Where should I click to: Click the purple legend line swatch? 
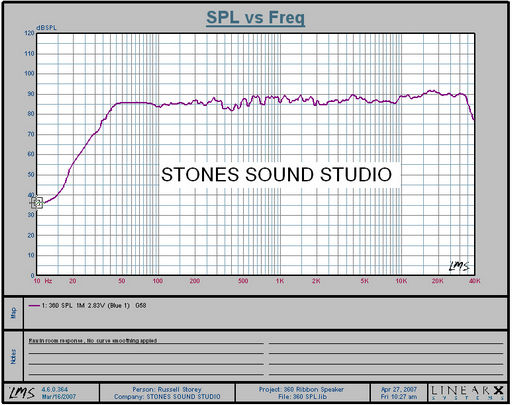point(34,305)
